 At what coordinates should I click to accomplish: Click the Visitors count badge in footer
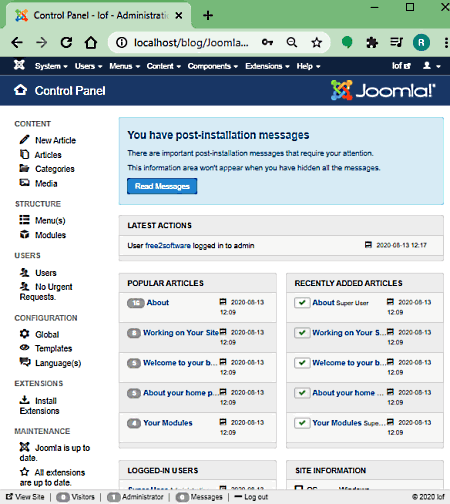click(63, 497)
